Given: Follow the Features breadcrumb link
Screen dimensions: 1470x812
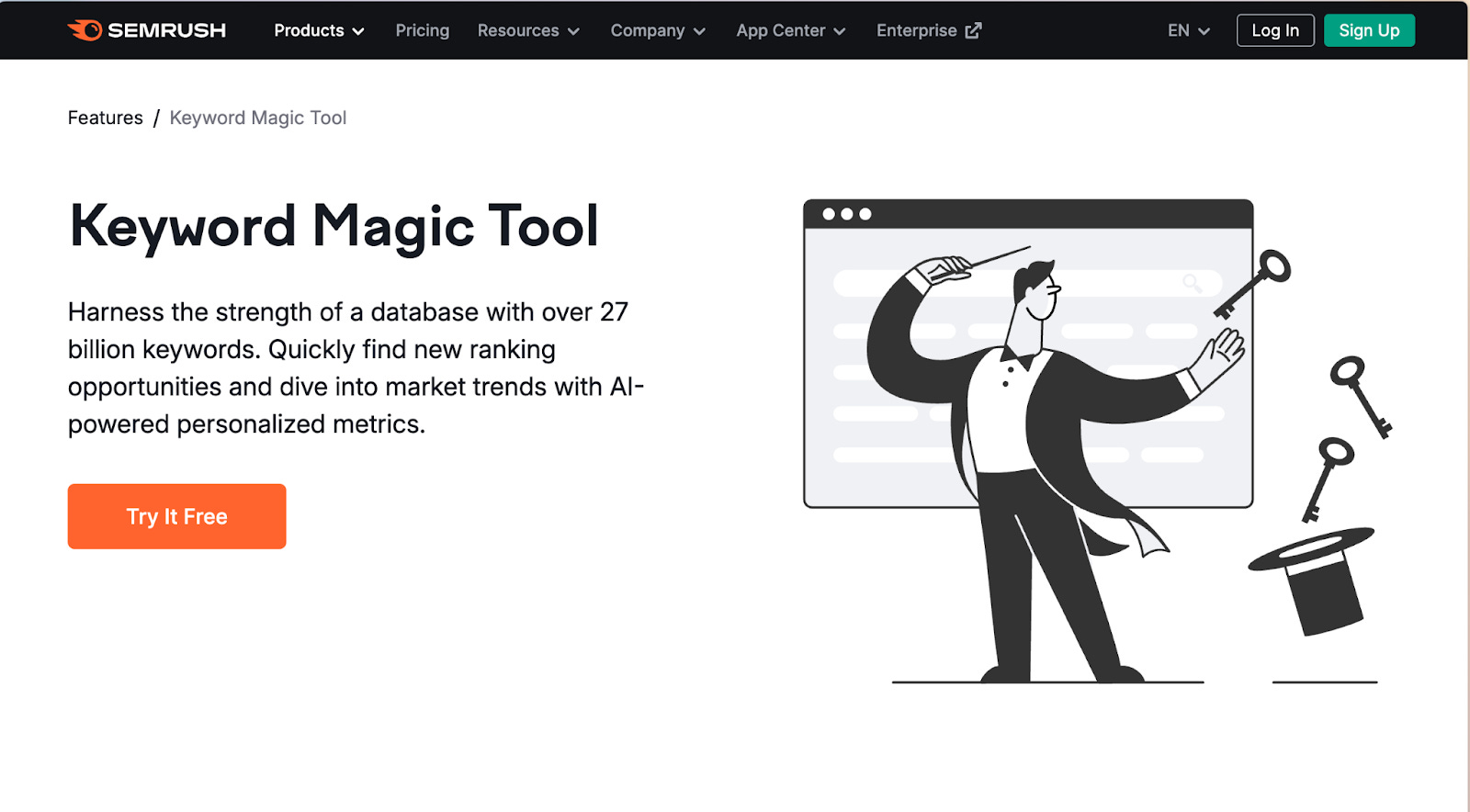Looking at the screenshot, I should point(106,118).
